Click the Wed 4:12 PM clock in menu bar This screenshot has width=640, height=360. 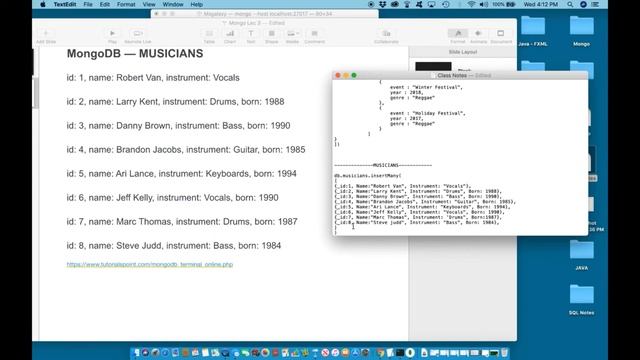[540, 4]
